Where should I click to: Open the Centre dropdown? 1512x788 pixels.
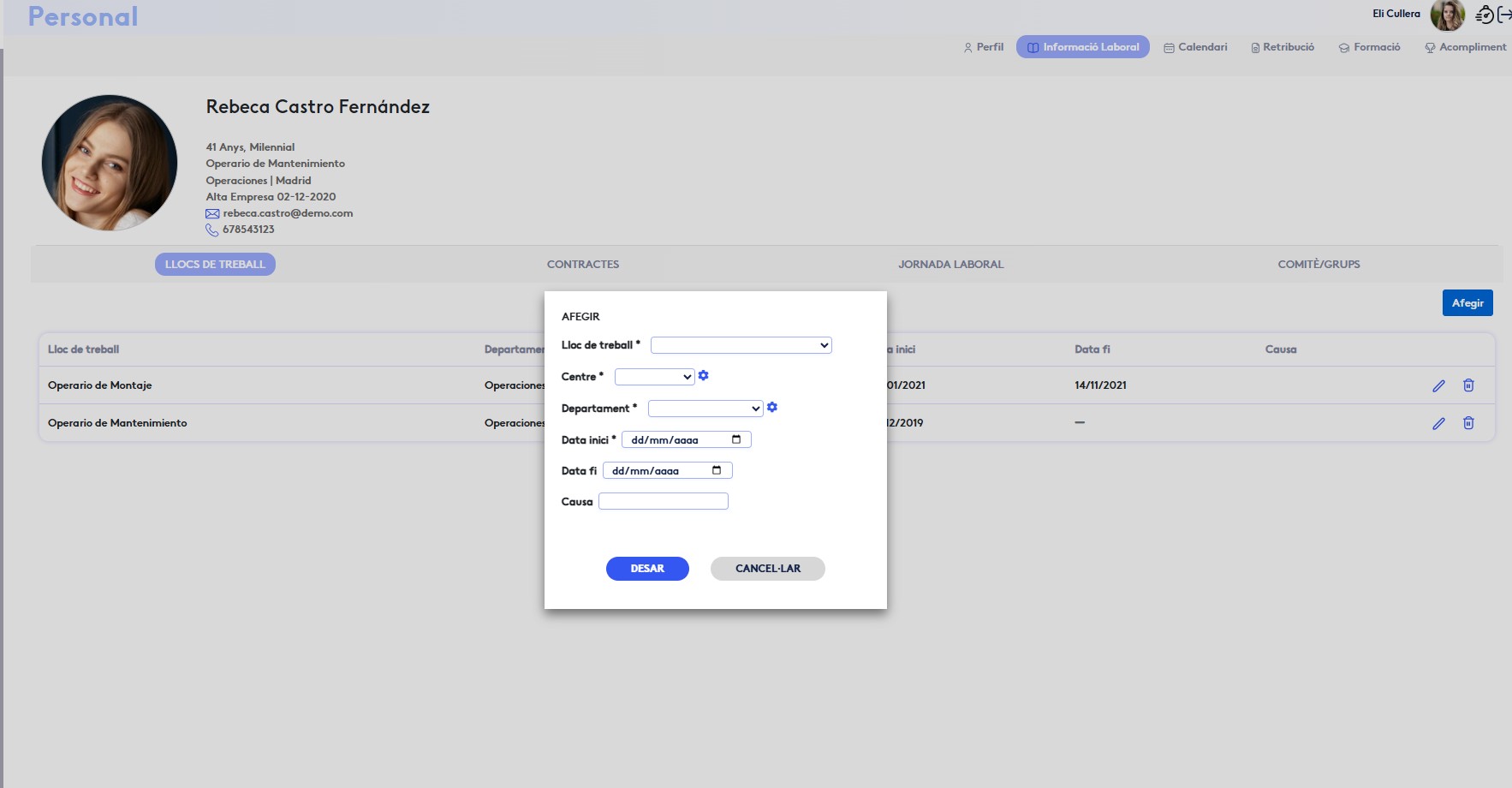pos(654,377)
